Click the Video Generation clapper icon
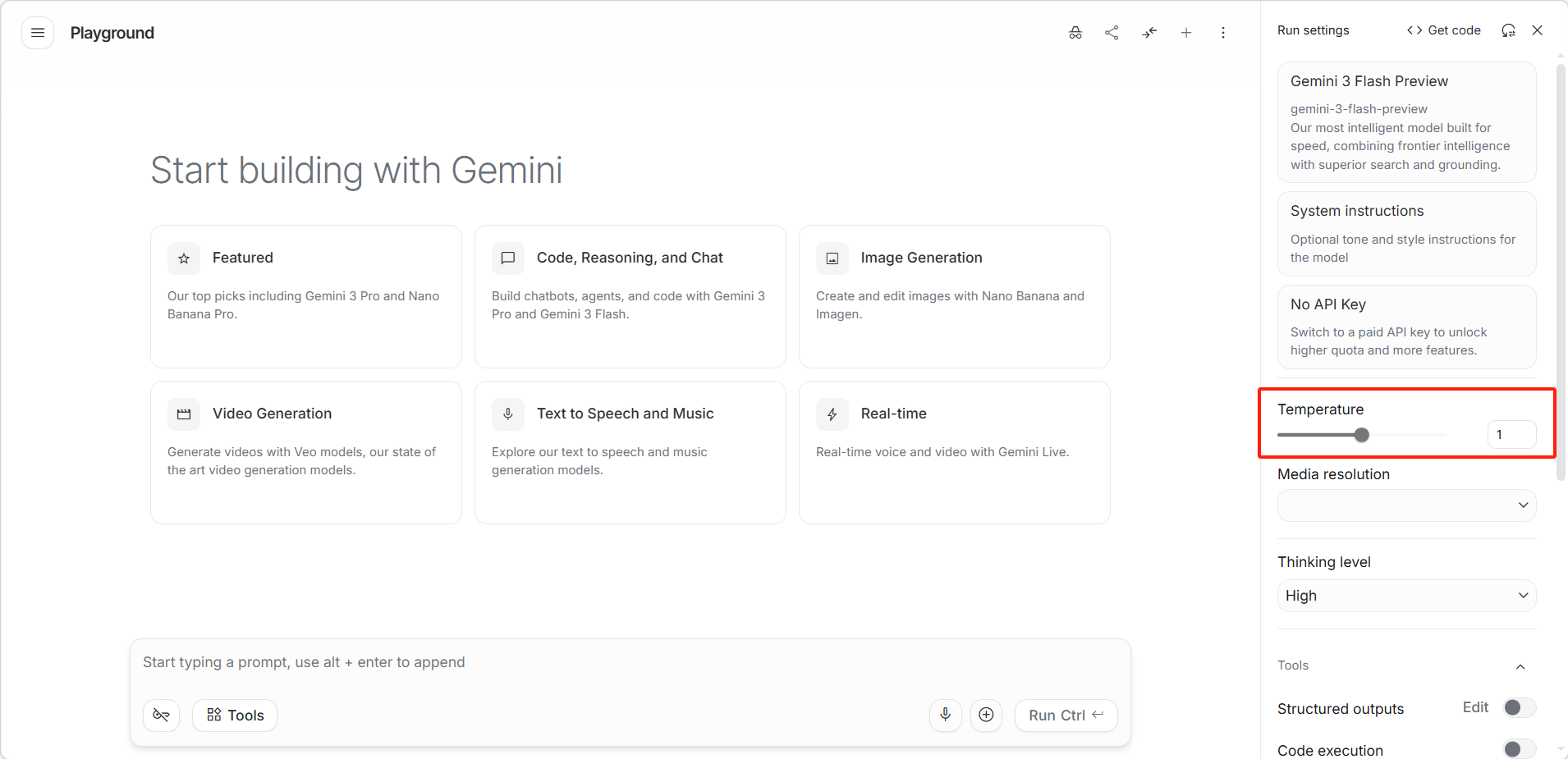Viewport: 1568px width, 759px height. point(184,414)
